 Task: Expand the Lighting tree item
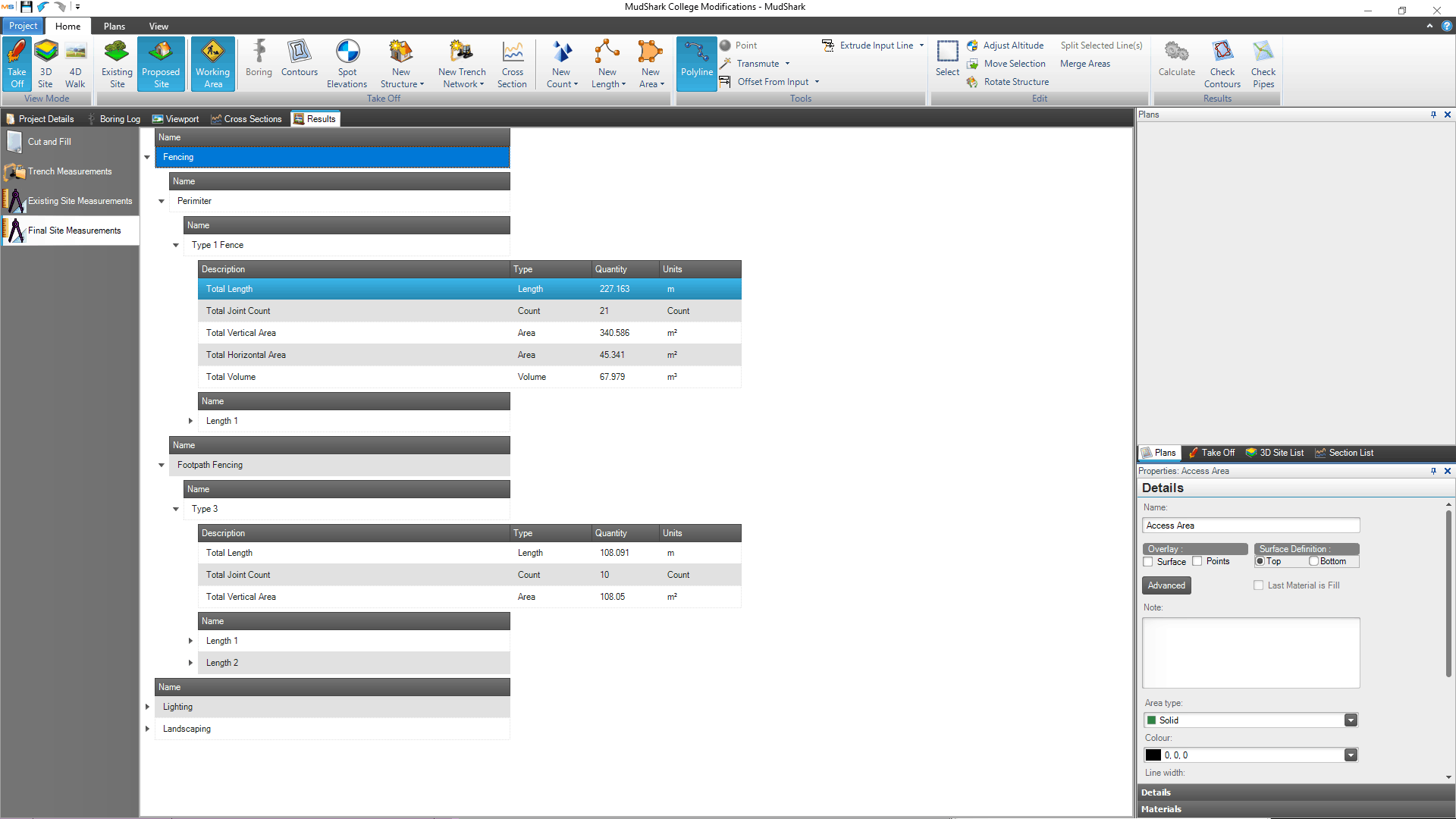(147, 707)
